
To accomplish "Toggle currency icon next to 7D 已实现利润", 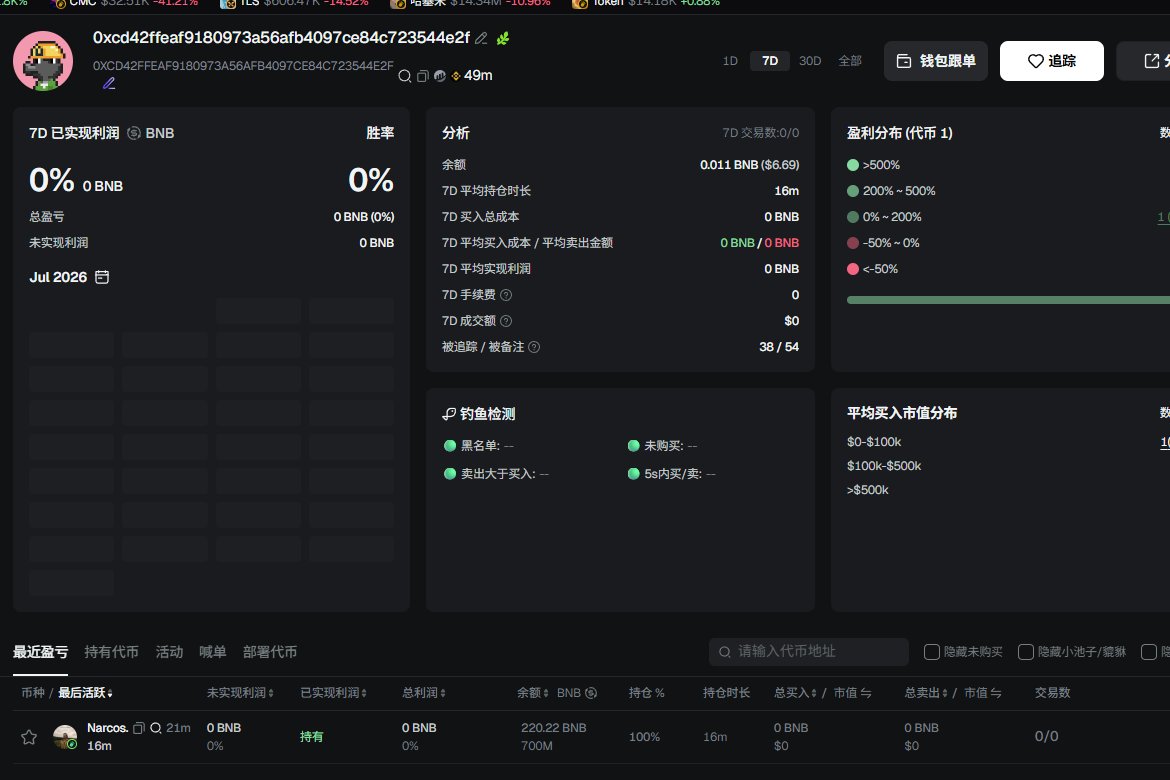I will pyautogui.click(x=134, y=133).
